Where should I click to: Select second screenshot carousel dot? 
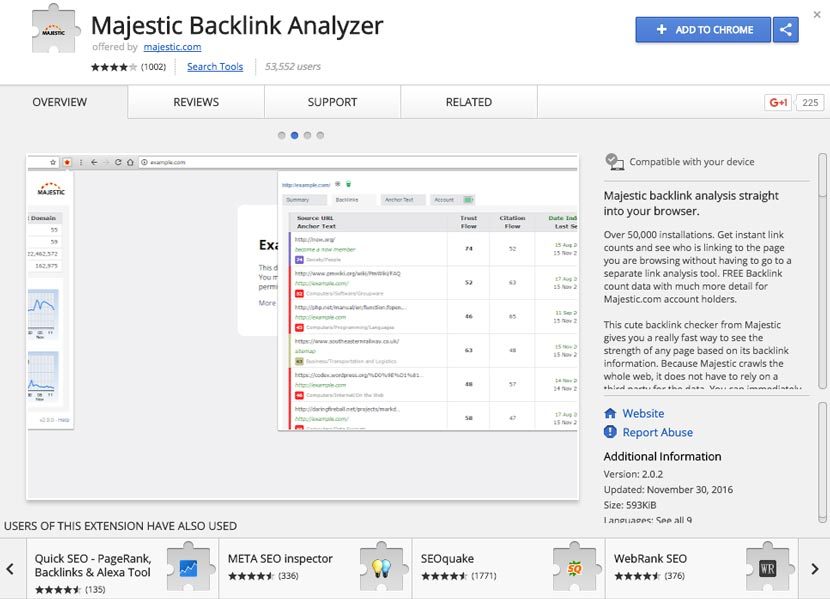[x=294, y=135]
